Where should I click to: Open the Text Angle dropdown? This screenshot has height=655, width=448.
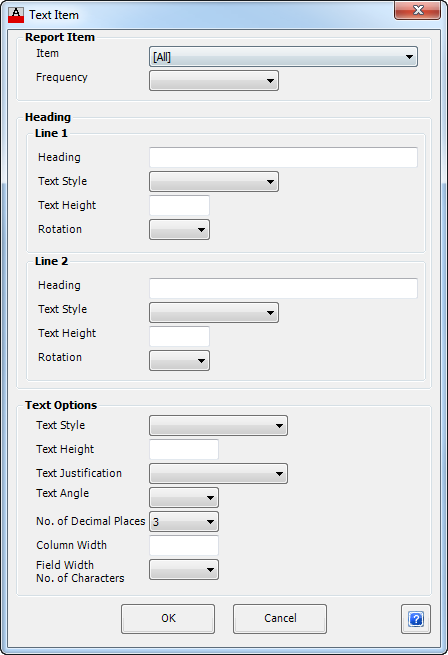pyautogui.click(x=184, y=498)
